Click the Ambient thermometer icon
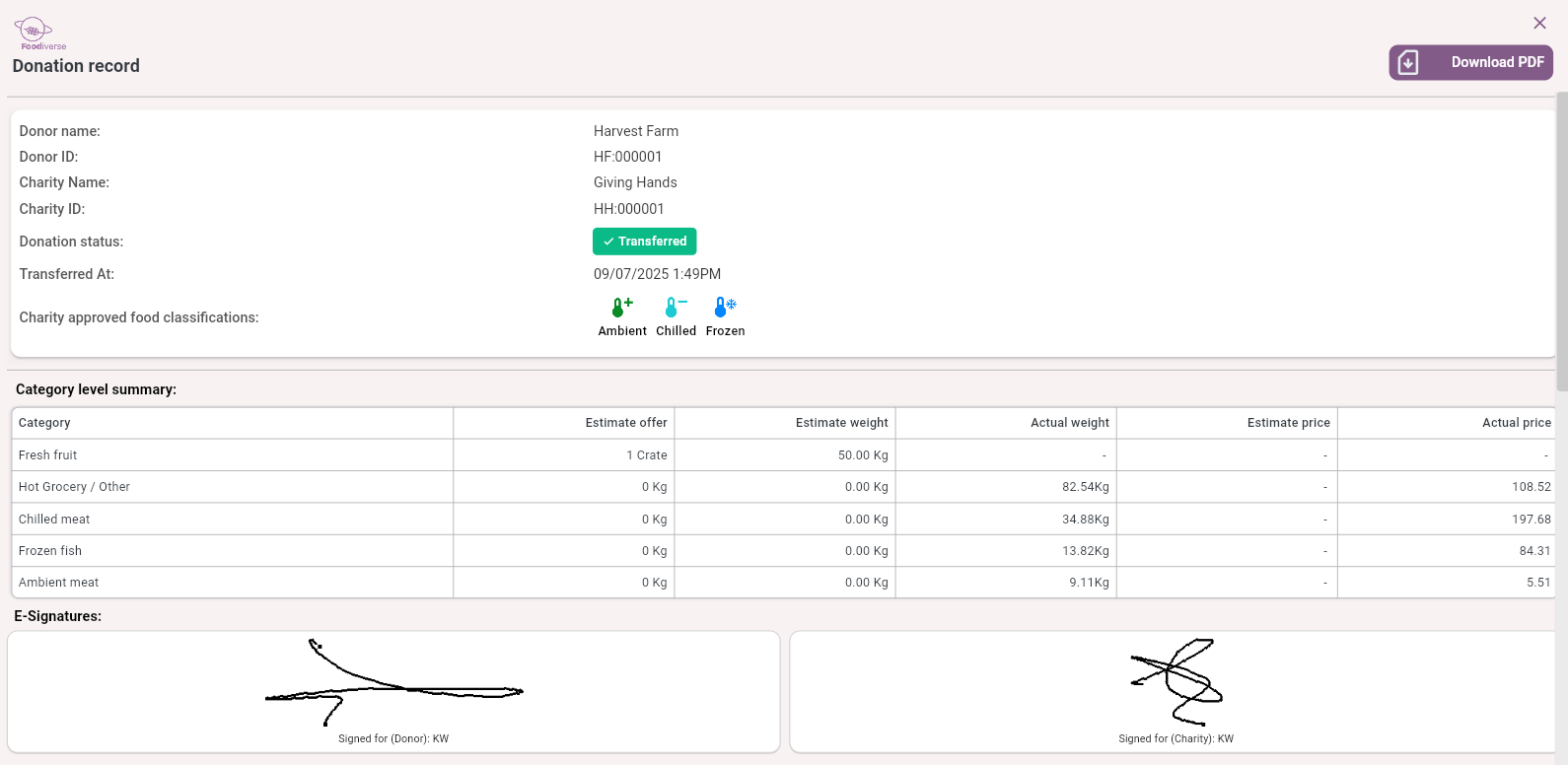 [x=621, y=308]
